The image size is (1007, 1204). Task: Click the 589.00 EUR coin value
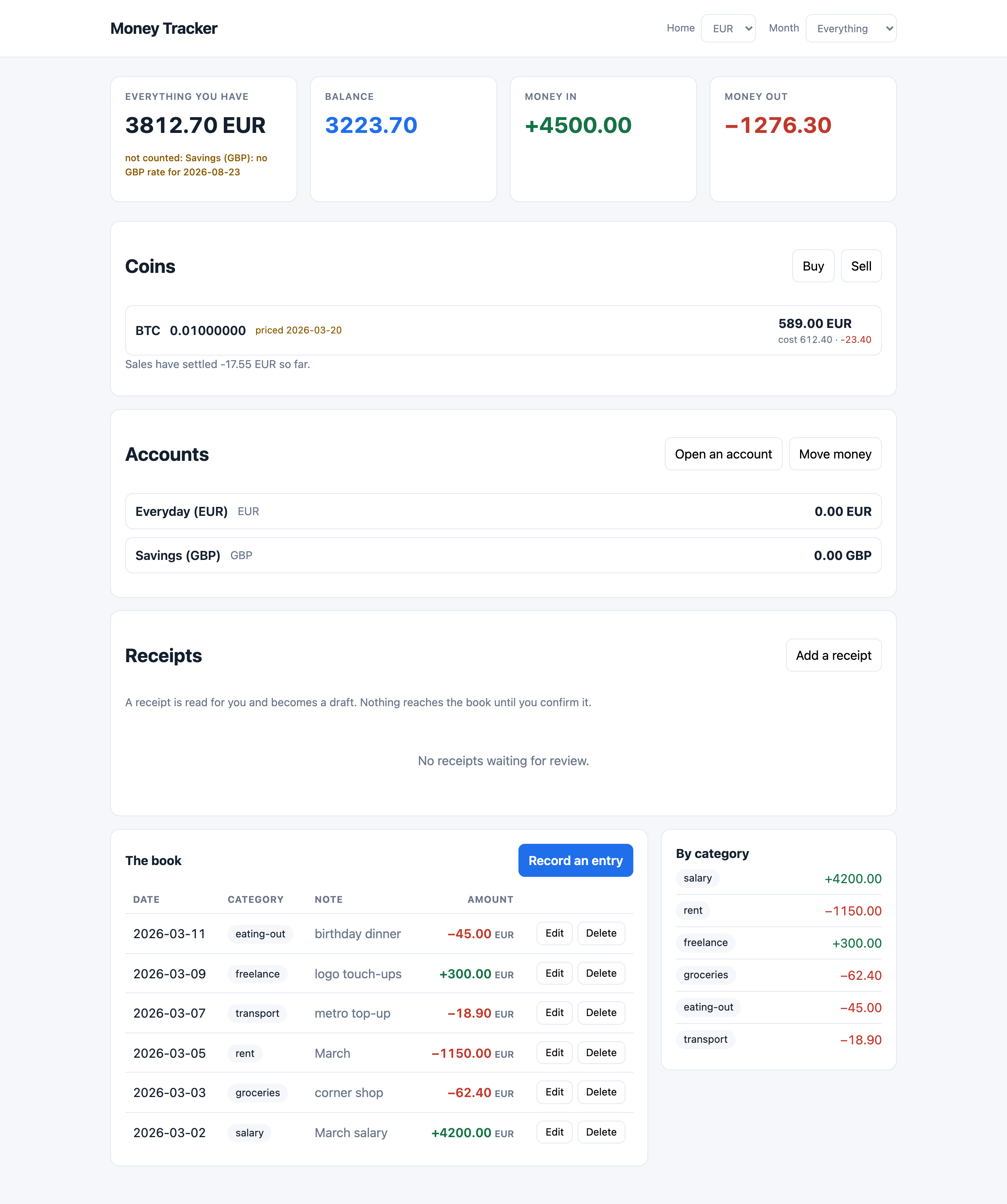[814, 323]
